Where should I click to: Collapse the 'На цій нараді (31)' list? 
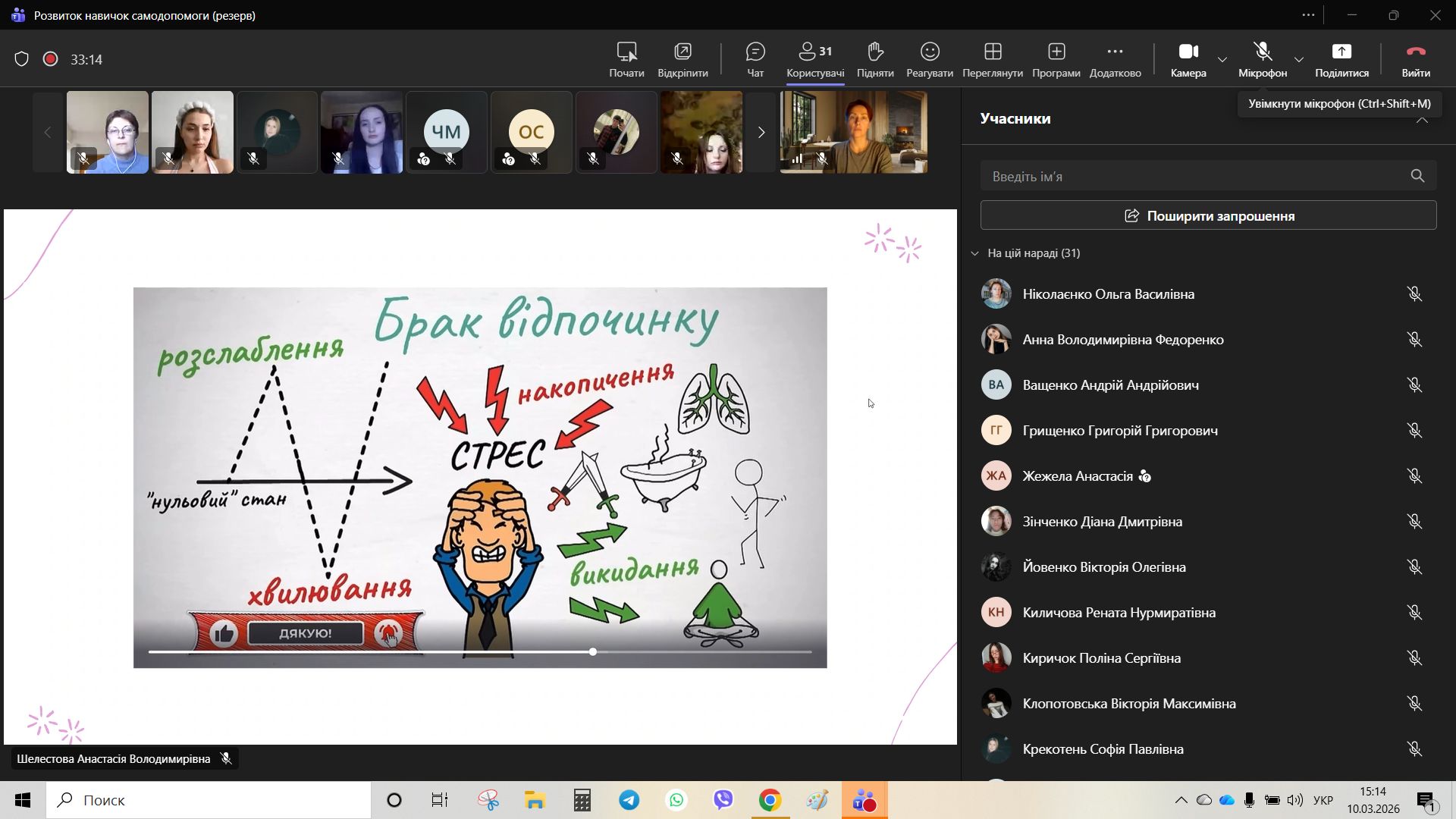pyautogui.click(x=974, y=253)
